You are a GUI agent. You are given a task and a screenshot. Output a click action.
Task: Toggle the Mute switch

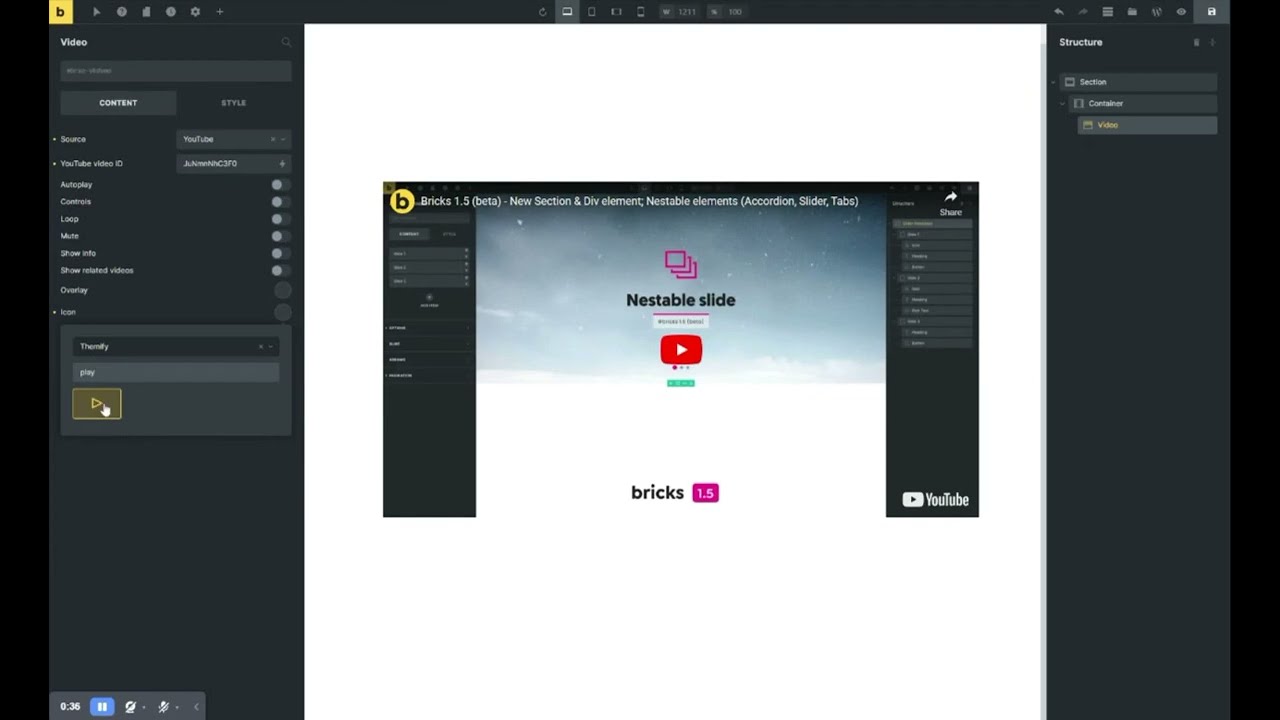pyautogui.click(x=281, y=236)
